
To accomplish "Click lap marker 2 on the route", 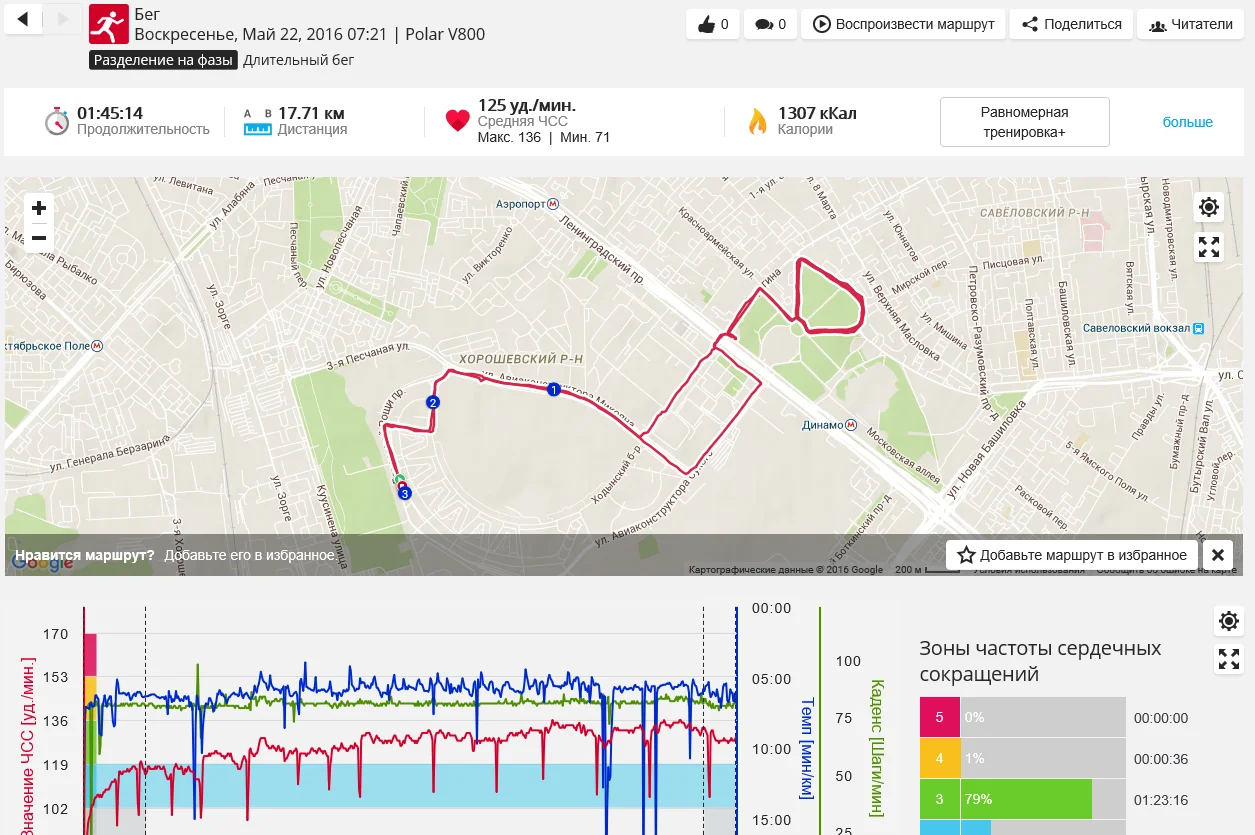I will click(433, 403).
